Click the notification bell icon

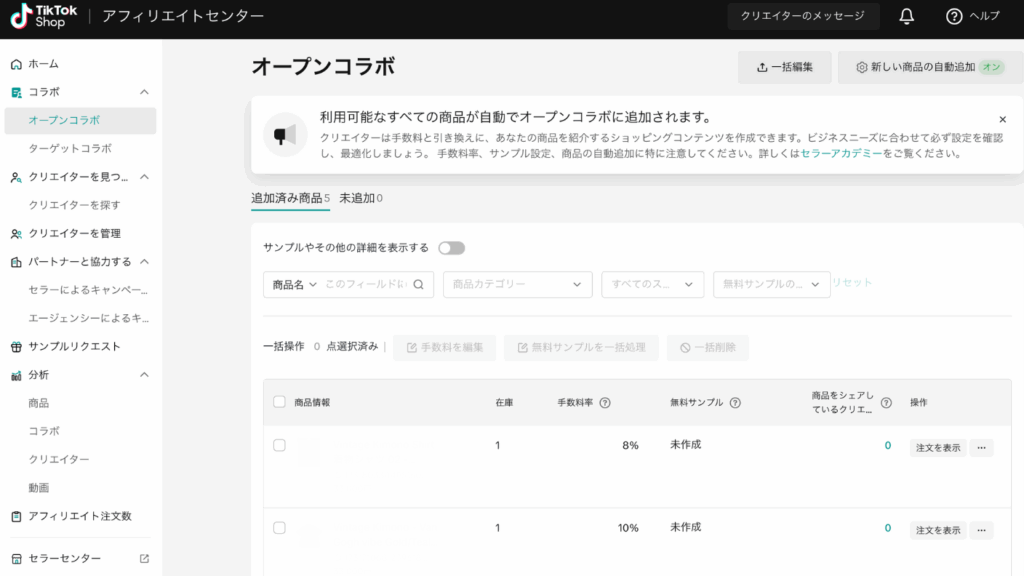click(907, 16)
